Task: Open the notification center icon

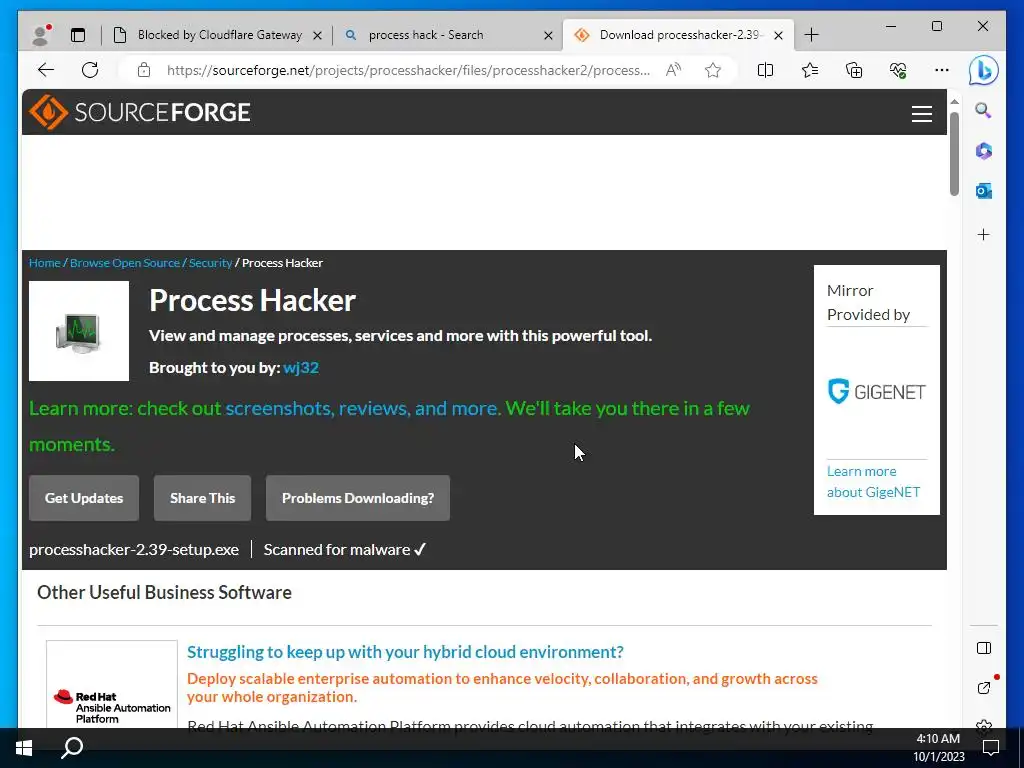Action: tap(991, 748)
